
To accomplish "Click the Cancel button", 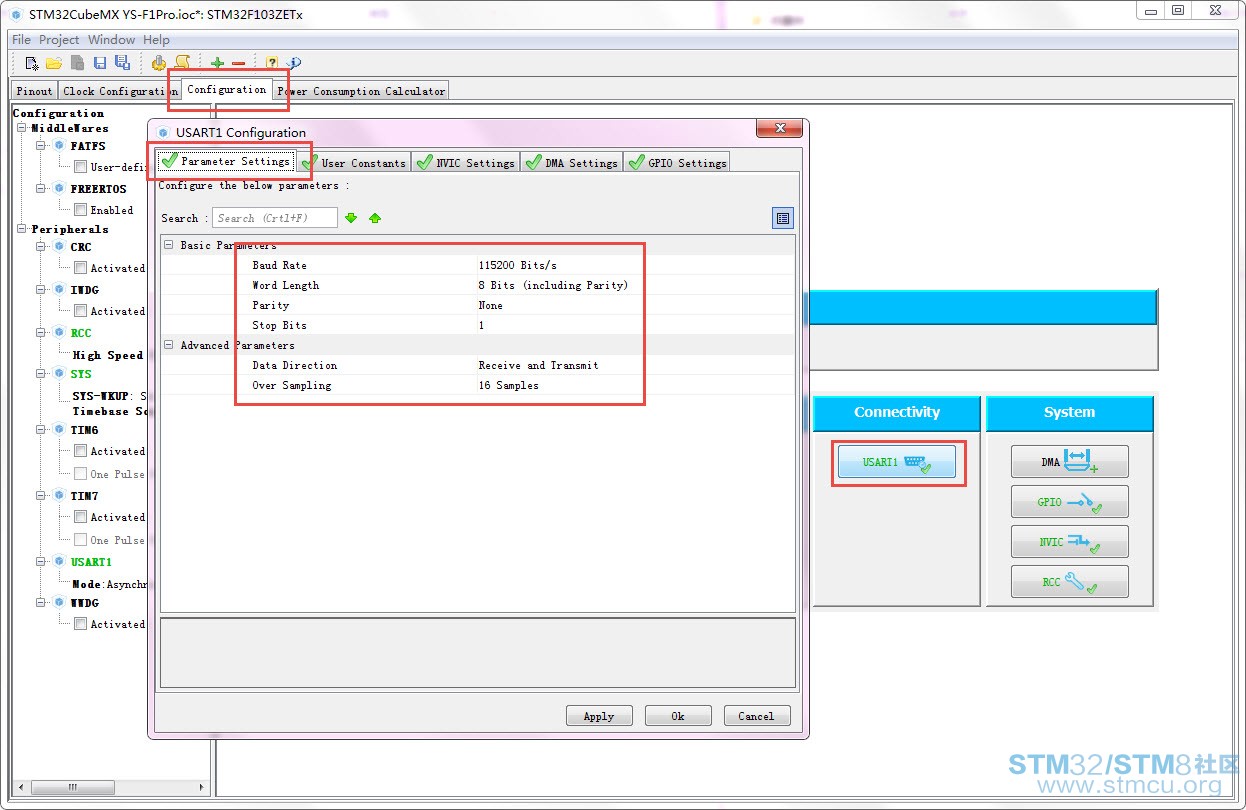I will [x=756, y=716].
